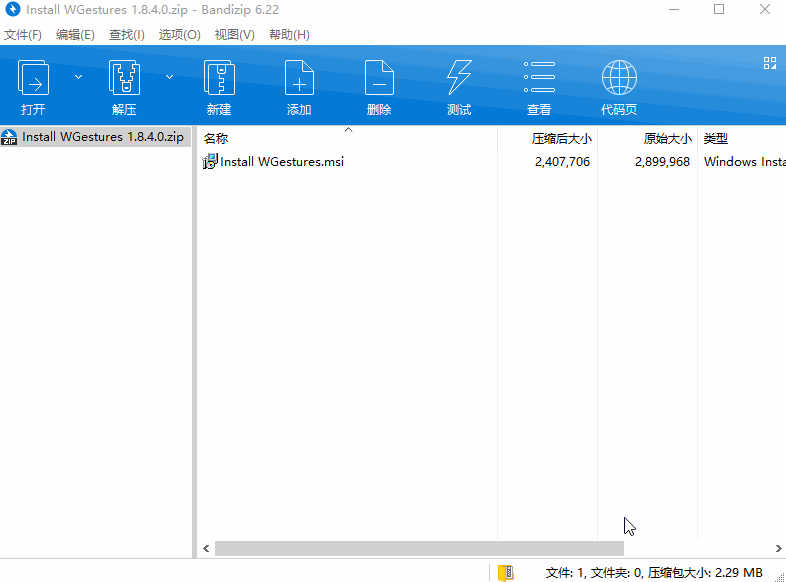786x582 pixels.
Task: Click the compressed size value 2,407,706
Action: pos(562,161)
